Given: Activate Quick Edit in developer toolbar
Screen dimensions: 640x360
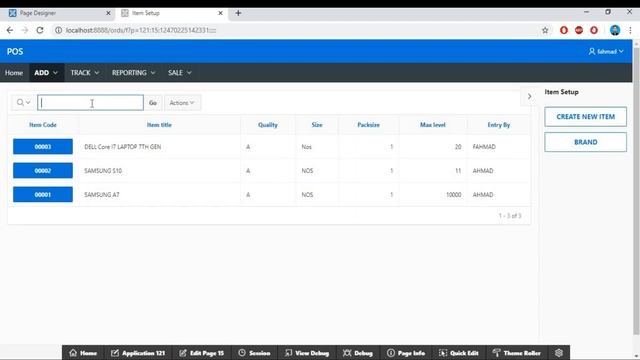Looking at the screenshot, I should point(458,353).
